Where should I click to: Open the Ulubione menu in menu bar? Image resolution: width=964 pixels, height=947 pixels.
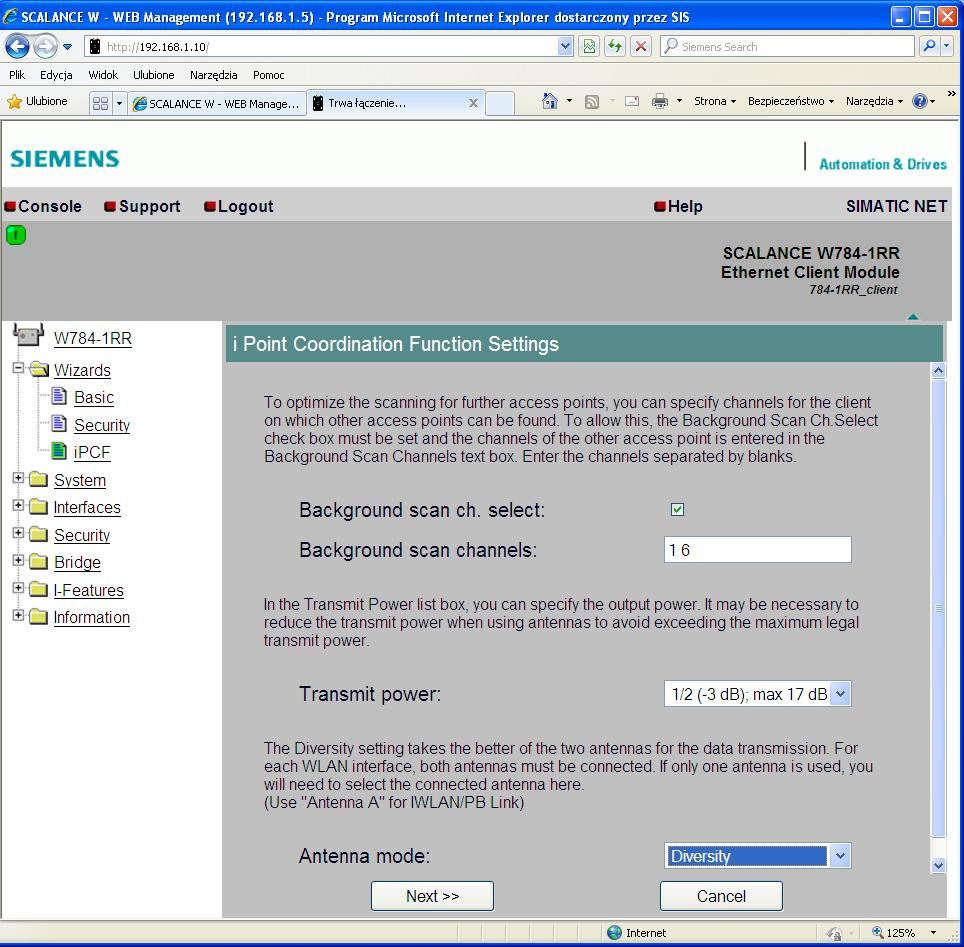154,75
